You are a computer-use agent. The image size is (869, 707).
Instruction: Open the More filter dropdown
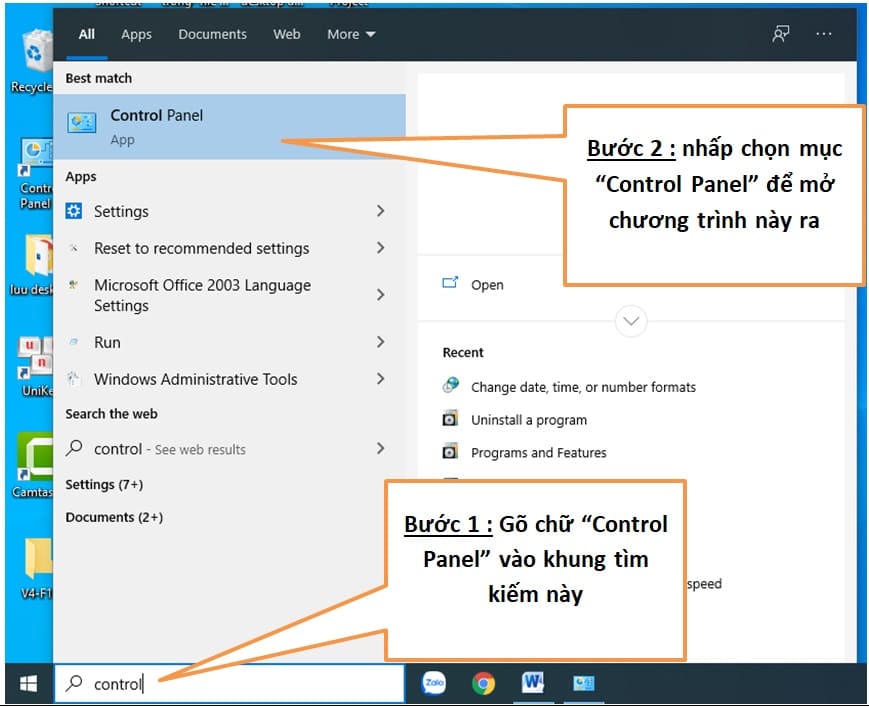(351, 34)
